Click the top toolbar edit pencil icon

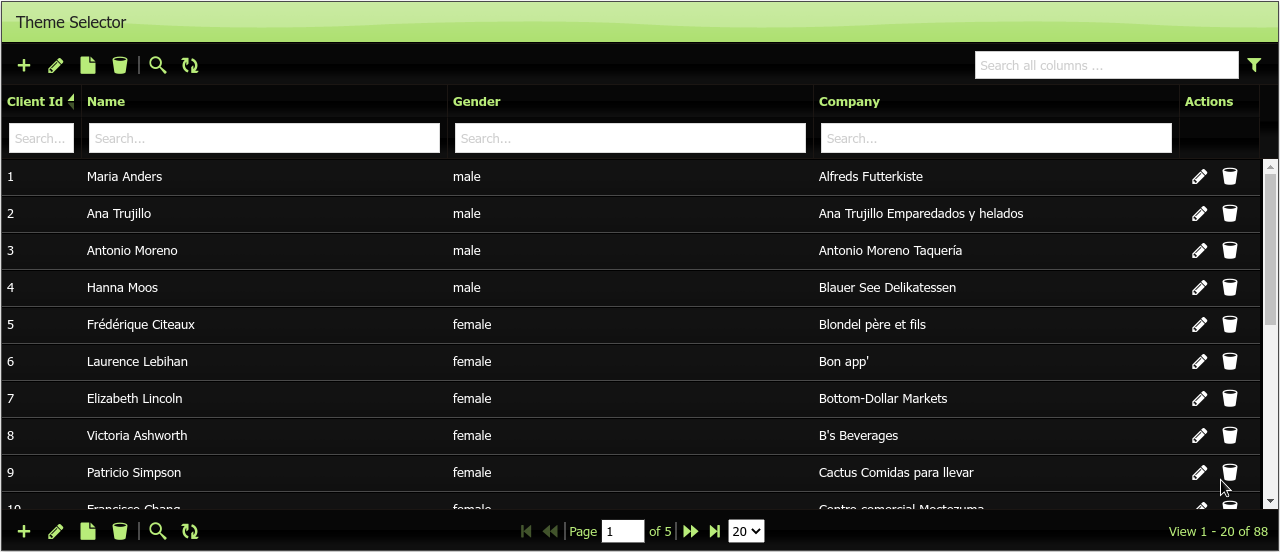(x=56, y=66)
